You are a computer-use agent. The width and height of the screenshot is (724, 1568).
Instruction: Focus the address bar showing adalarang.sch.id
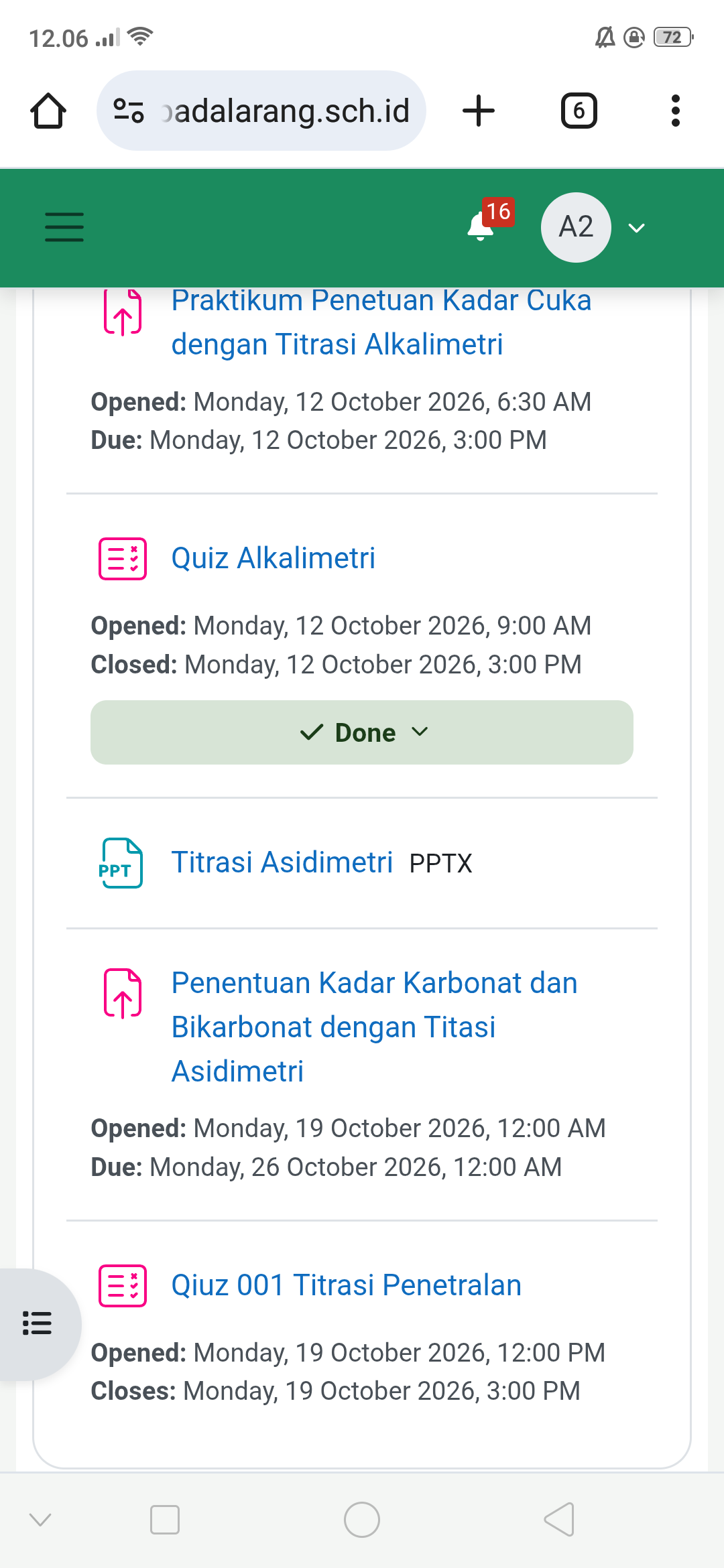pos(261,111)
